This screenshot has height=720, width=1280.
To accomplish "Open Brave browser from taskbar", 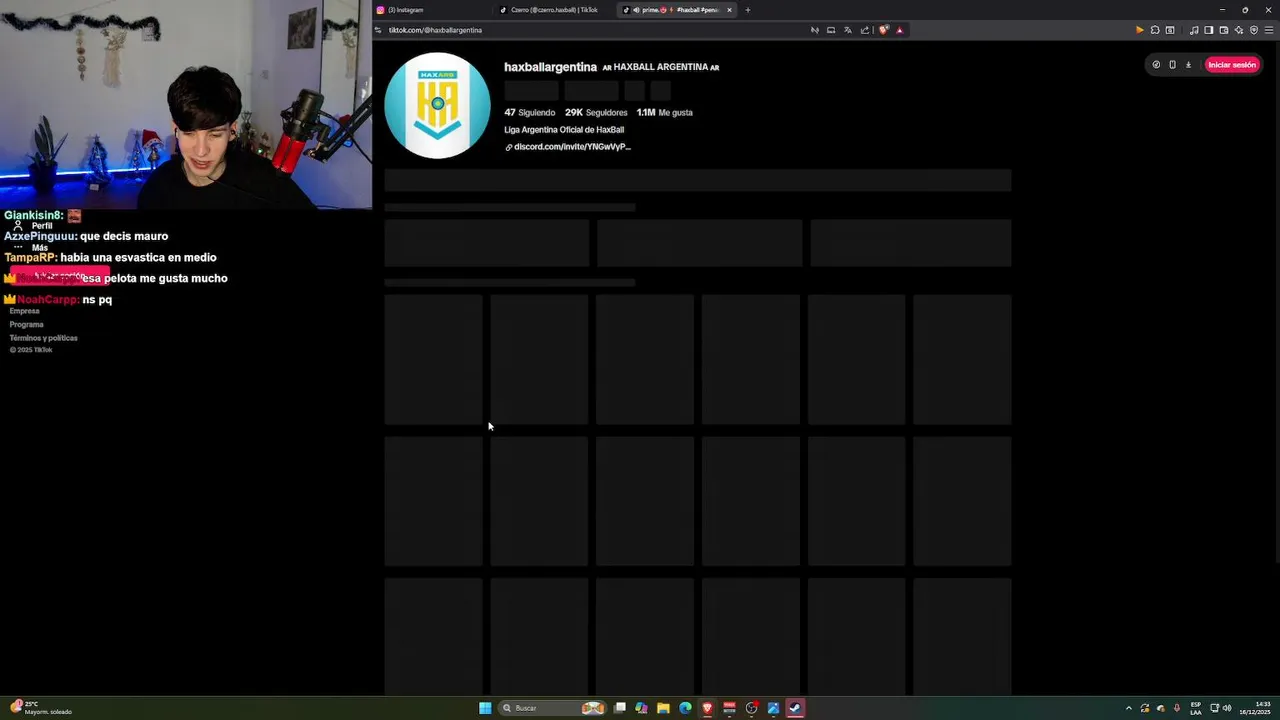I will point(708,708).
